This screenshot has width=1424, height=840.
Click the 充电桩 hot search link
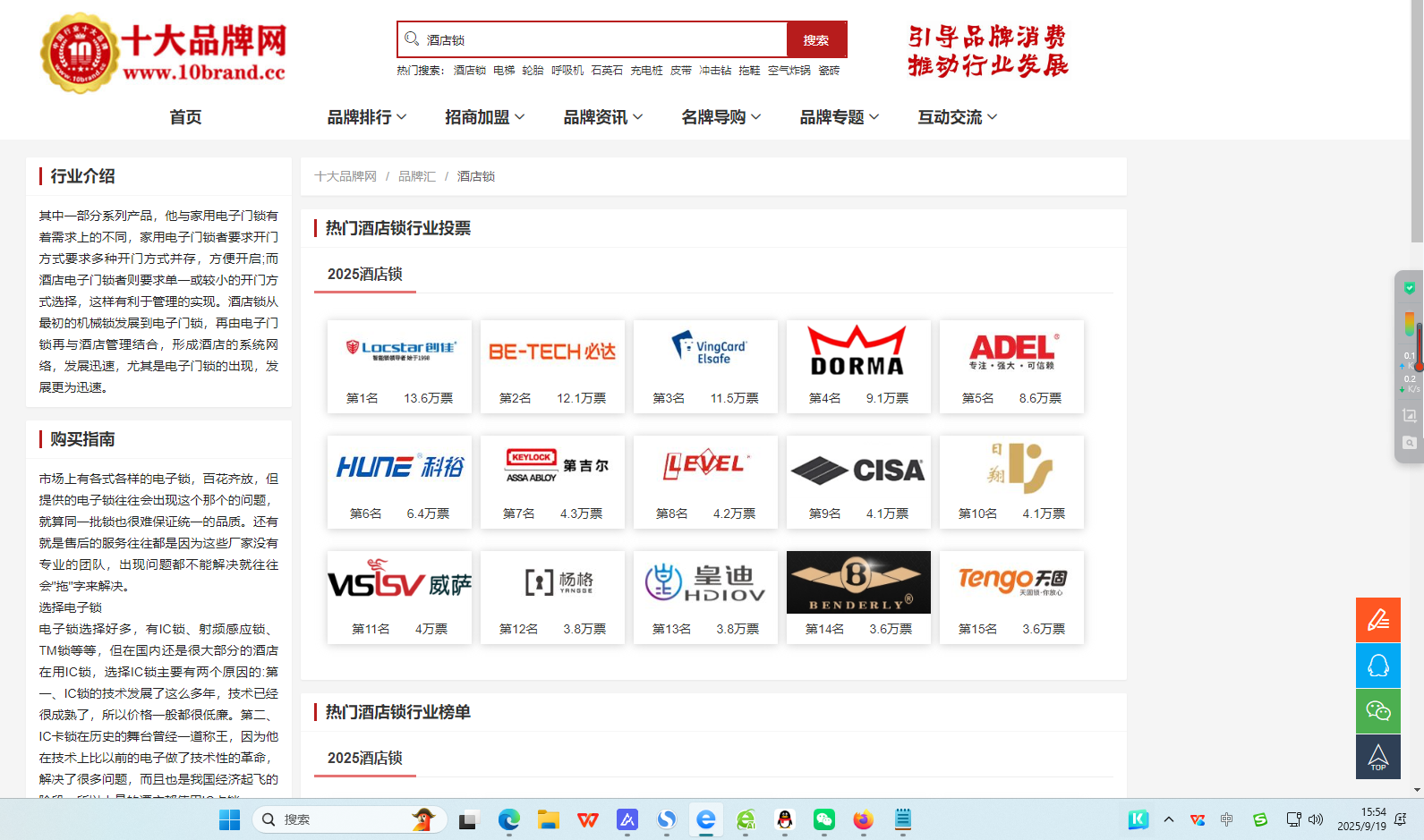pos(646,70)
